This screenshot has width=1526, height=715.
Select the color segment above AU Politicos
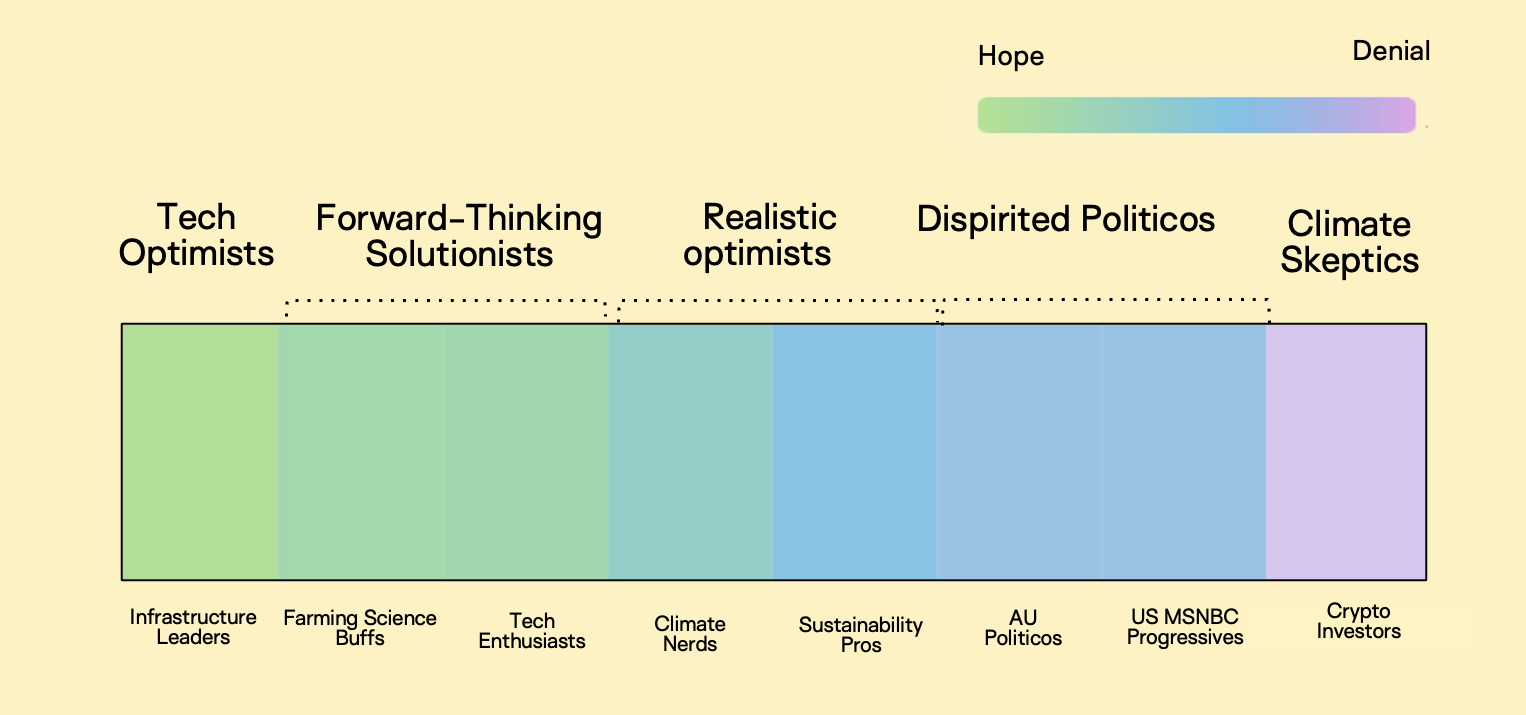click(1019, 451)
